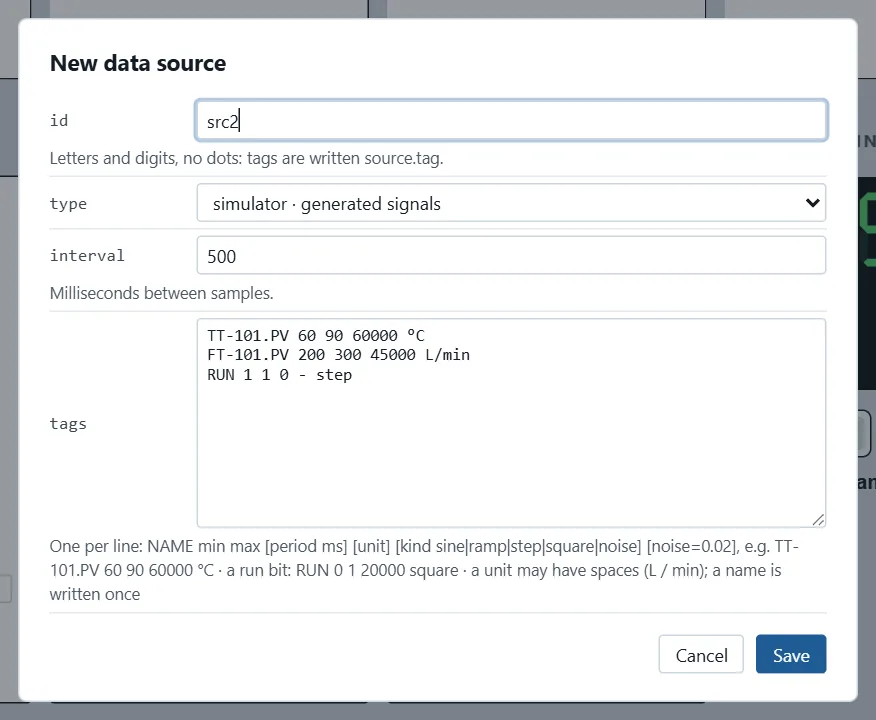
Task: Click the 'New data source' dialog heading
Action: tap(138, 63)
